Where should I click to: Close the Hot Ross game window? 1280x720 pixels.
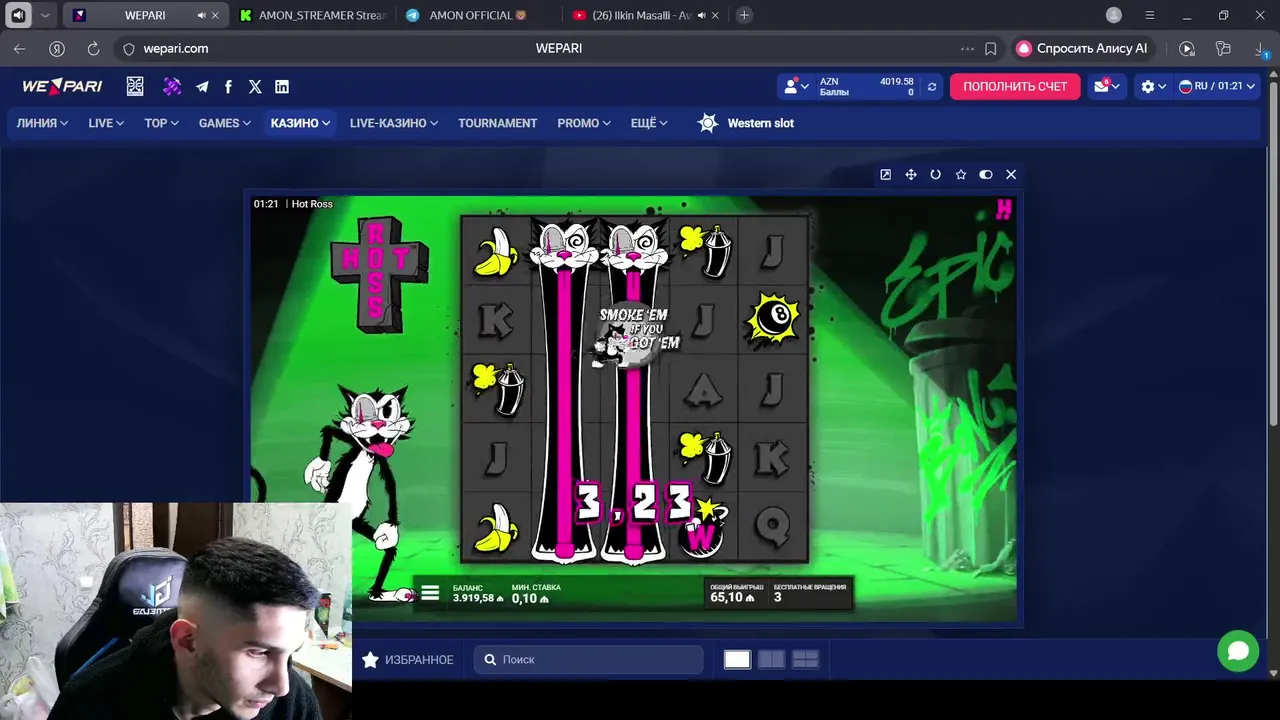click(x=1011, y=174)
